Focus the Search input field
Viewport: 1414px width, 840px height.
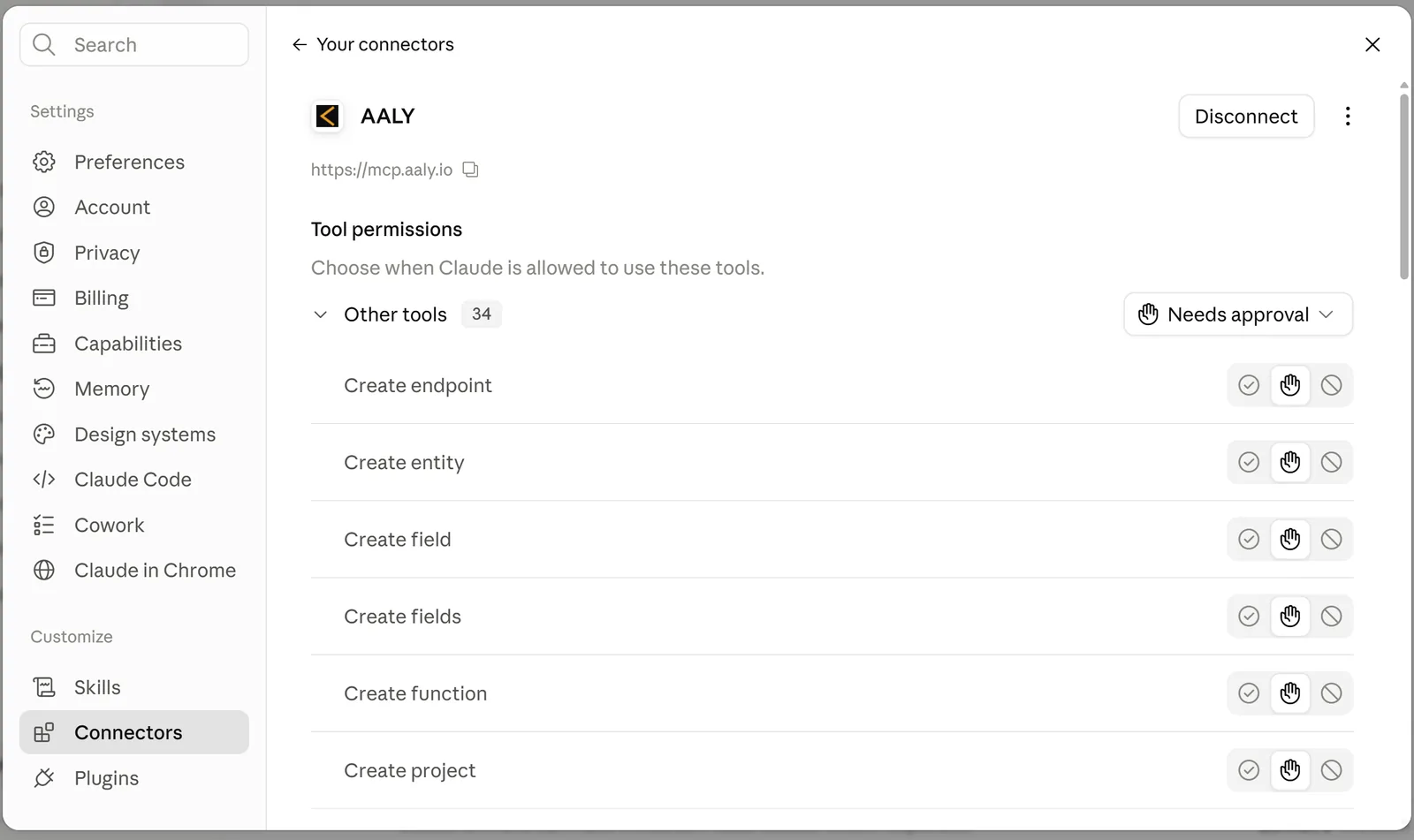134,44
